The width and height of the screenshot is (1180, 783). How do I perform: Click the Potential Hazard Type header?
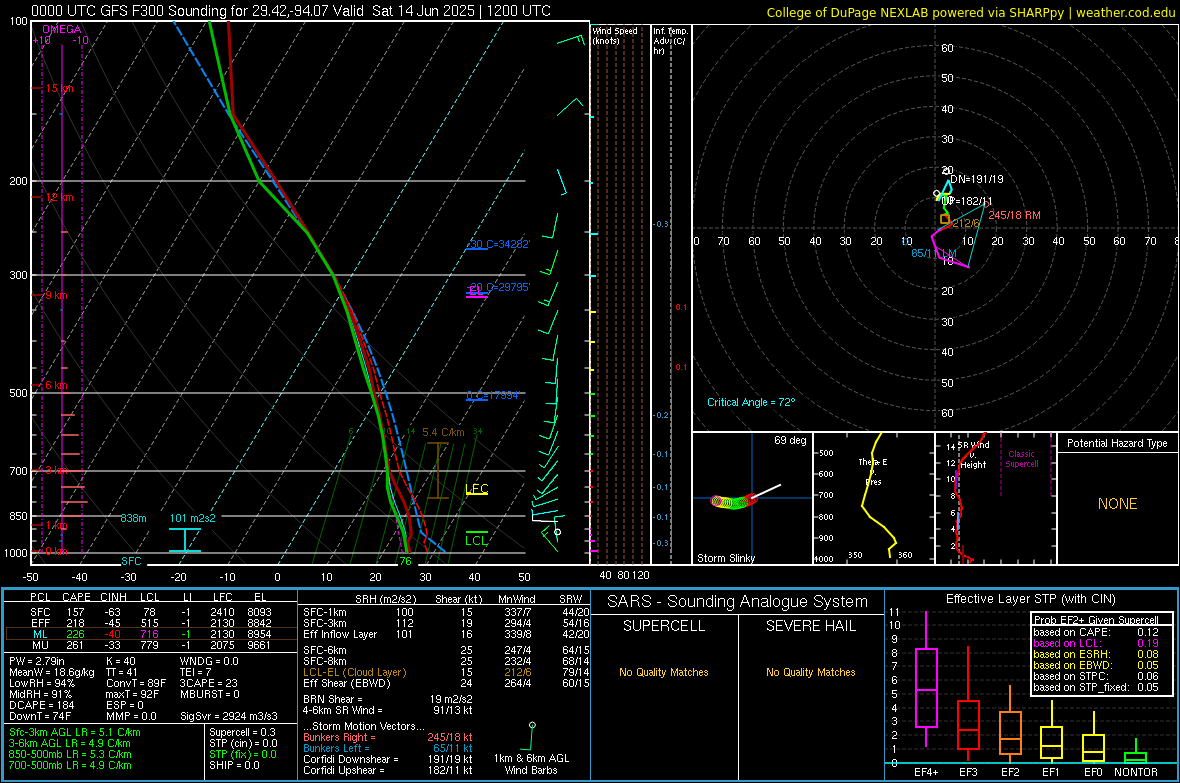(x=1117, y=443)
